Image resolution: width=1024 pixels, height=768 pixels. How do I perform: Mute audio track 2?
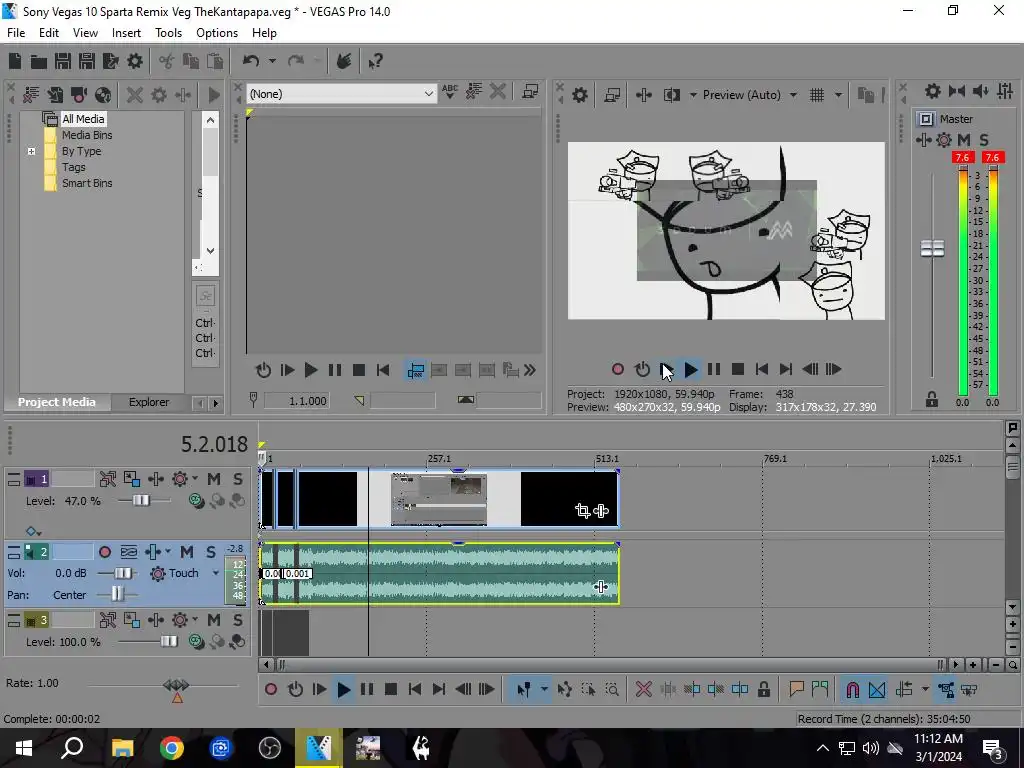(x=187, y=552)
